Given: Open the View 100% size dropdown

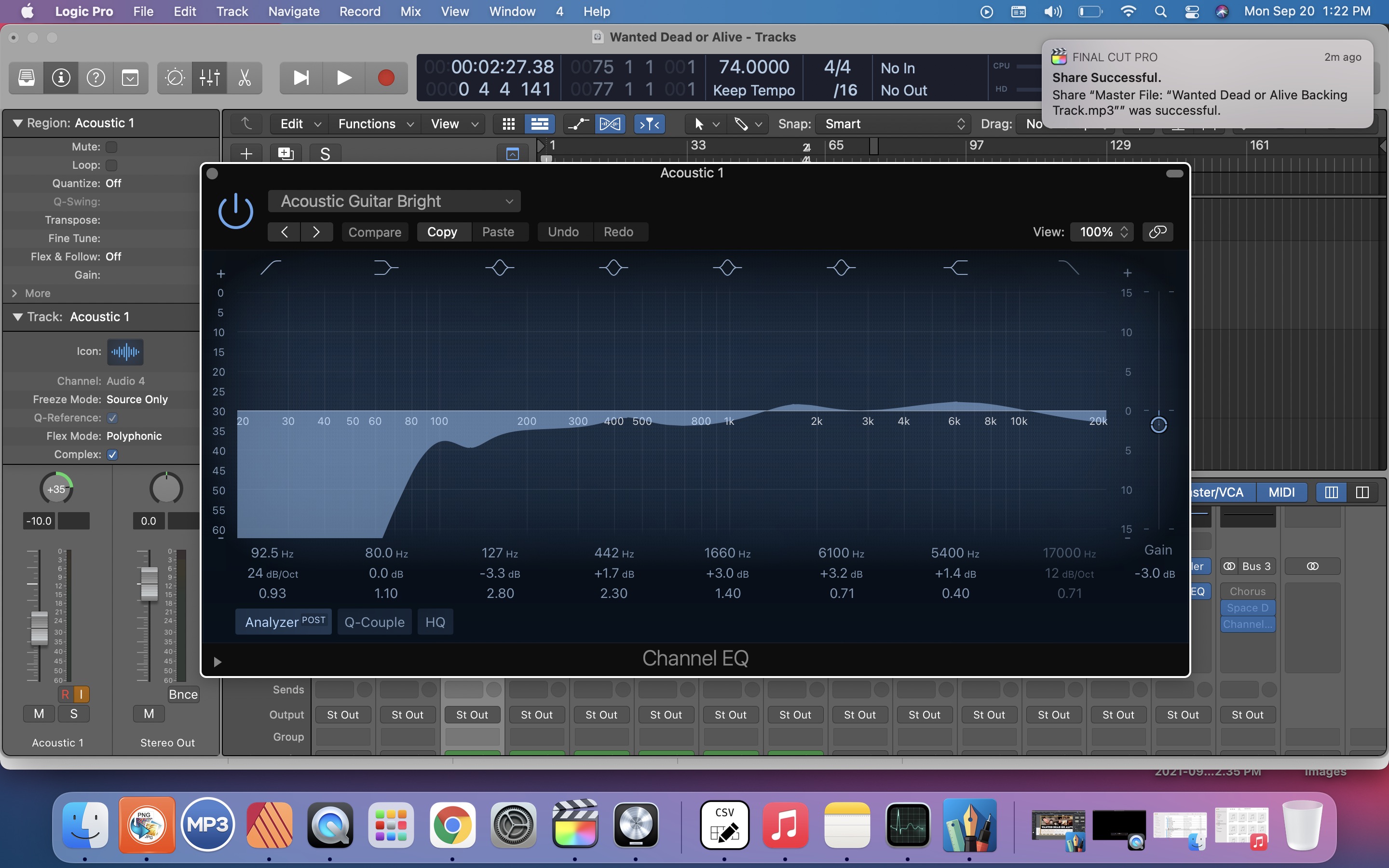Looking at the screenshot, I should pyautogui.click(x=1103, y=232).
